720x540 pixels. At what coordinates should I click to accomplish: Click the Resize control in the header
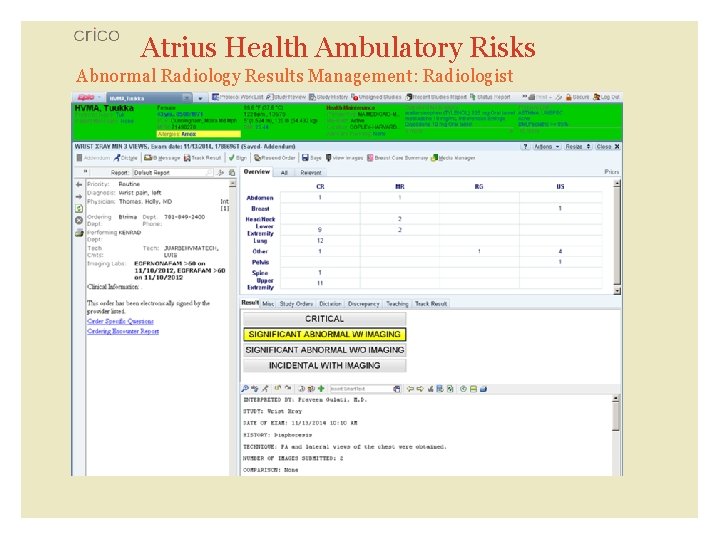(577, 146)
